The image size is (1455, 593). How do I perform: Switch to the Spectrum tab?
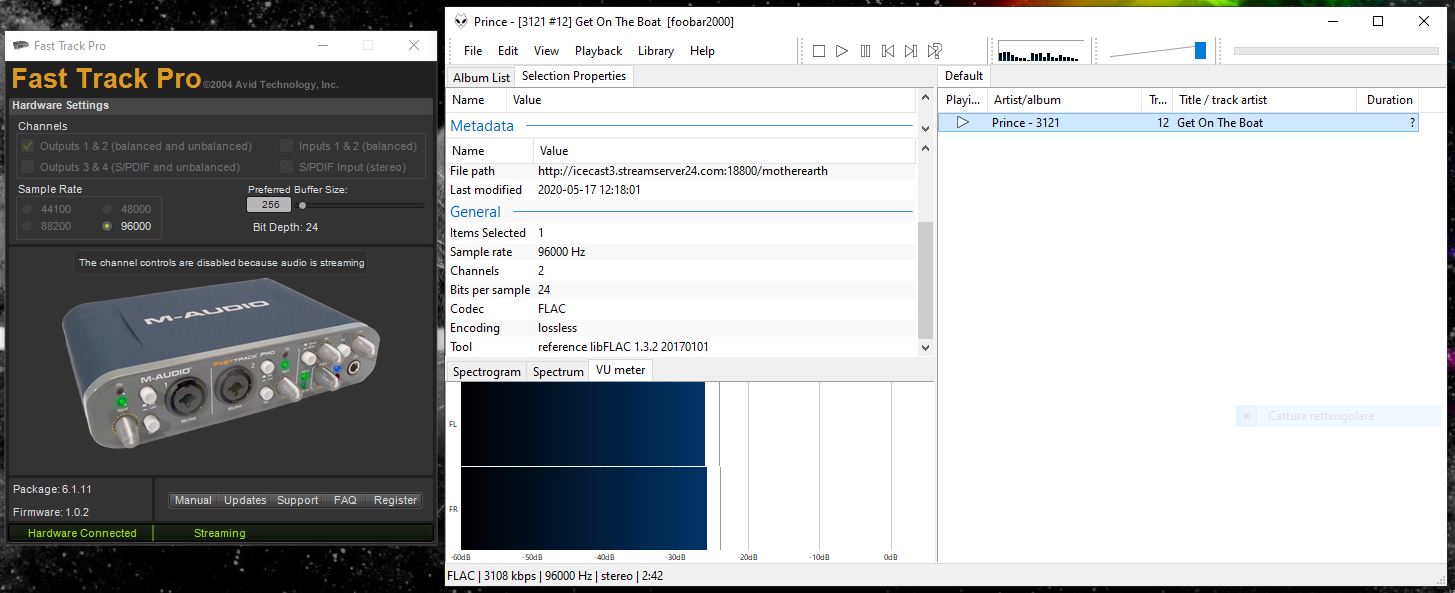558,371
